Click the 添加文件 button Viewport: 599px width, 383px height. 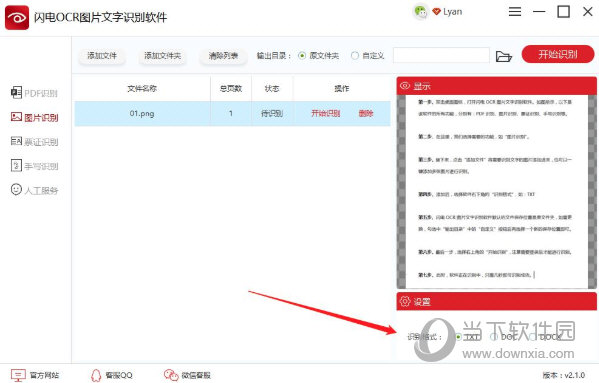tap(102, 56)
